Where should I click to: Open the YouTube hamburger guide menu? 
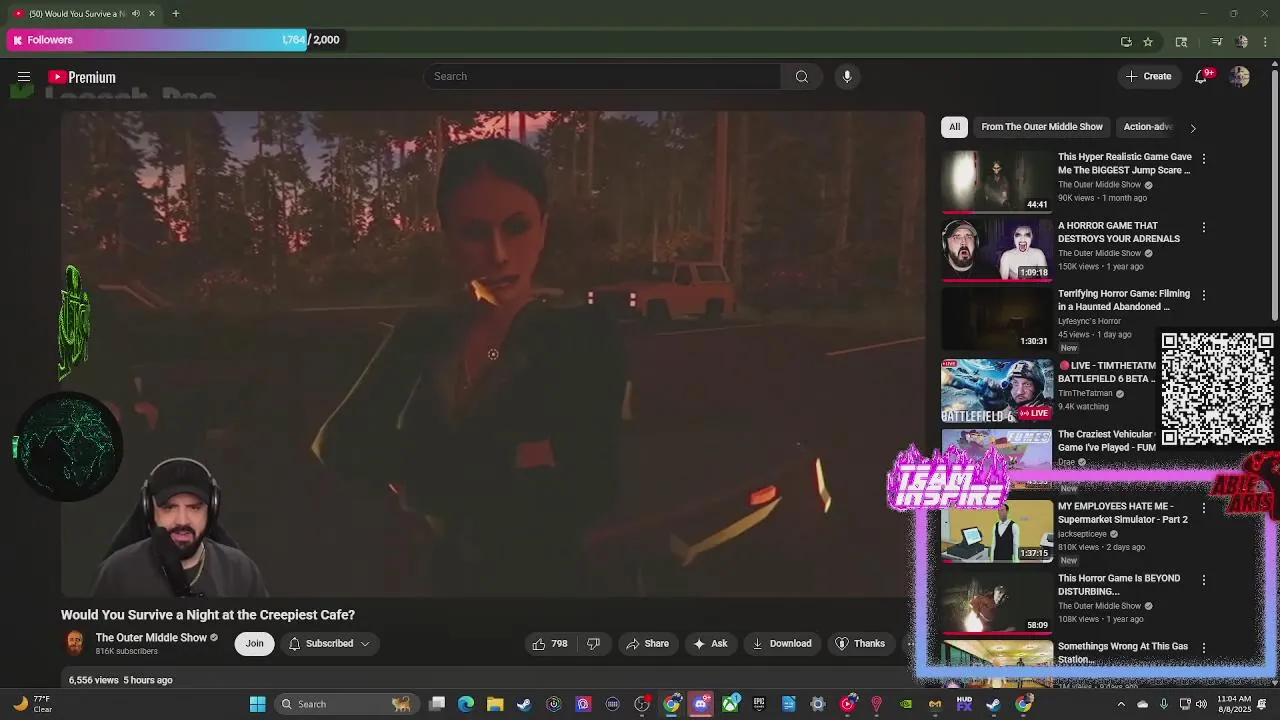click(24, 77)
